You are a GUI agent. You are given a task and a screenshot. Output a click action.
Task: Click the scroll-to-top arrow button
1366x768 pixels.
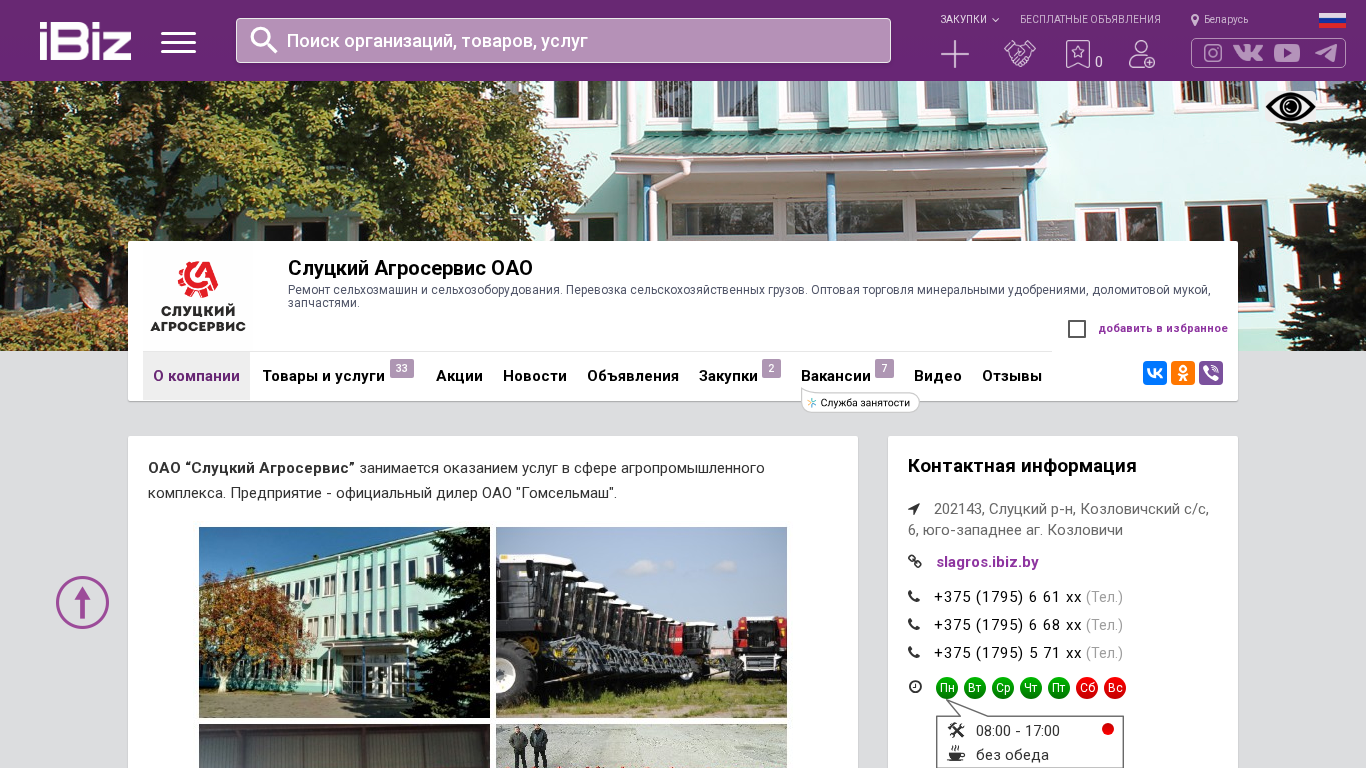point(82,602)
